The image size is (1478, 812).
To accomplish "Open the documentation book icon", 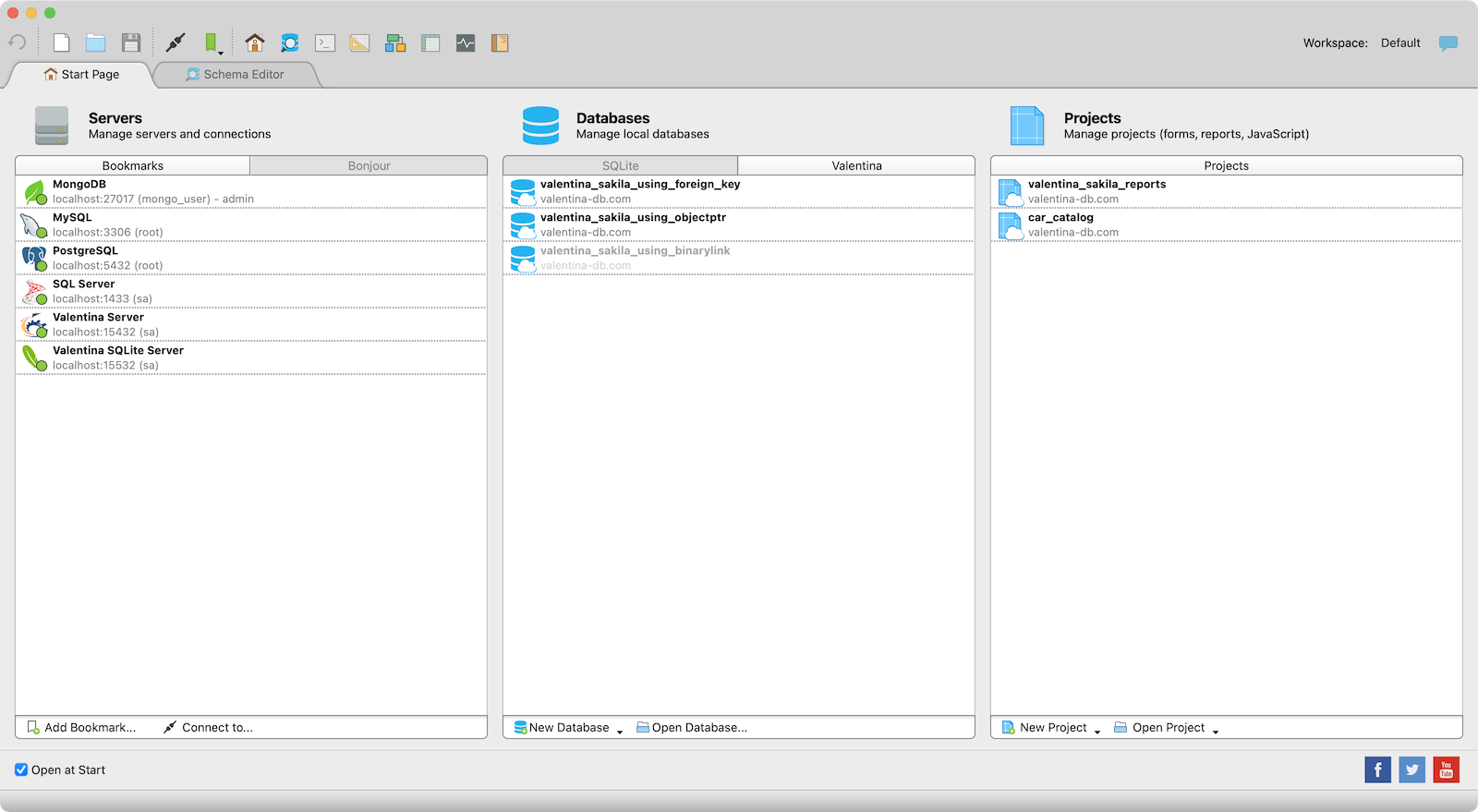I will click(500, 42).
